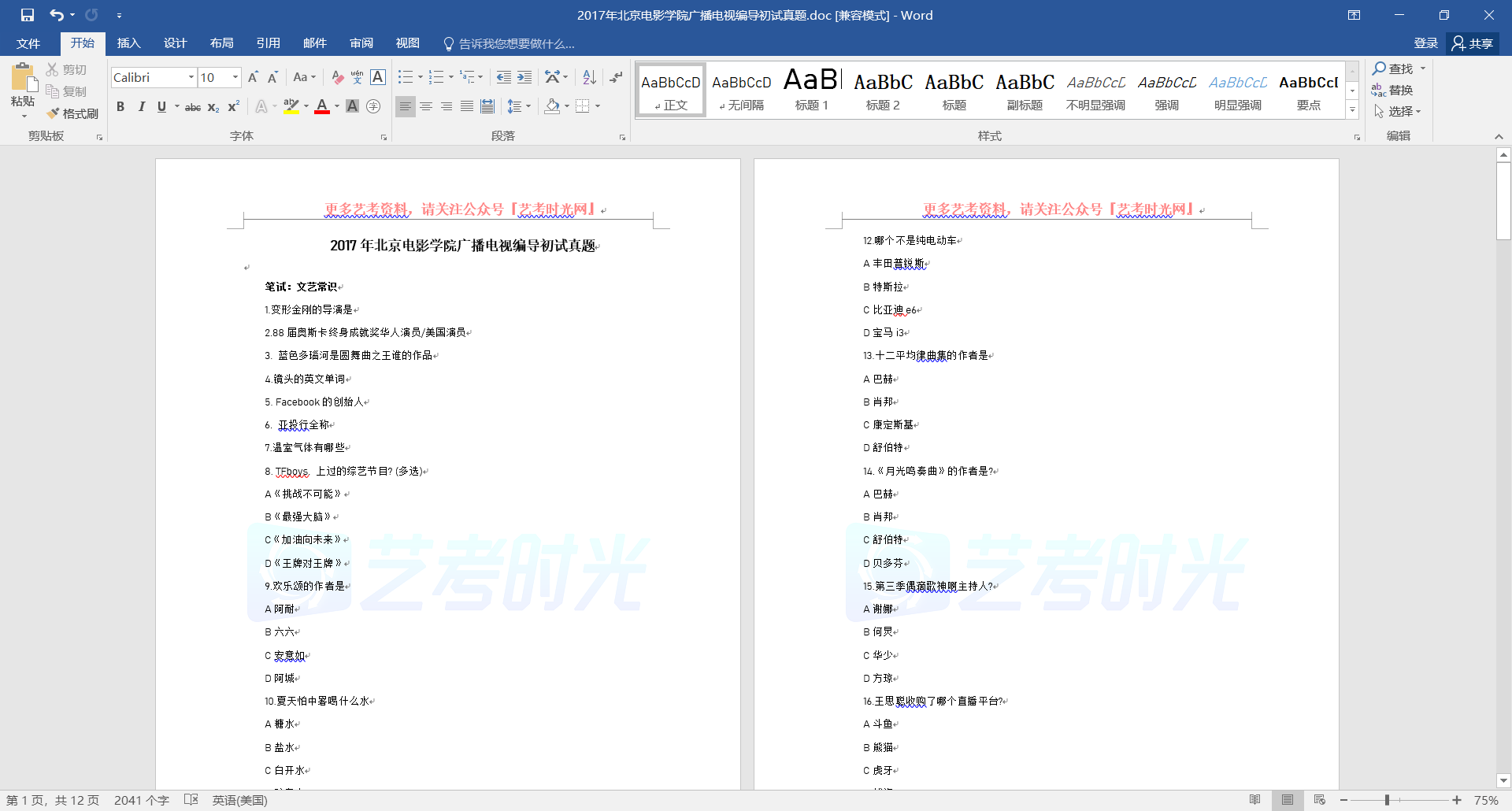Click the Increase Indent icon
The image size is (1512, 811).
coord(524,77)
